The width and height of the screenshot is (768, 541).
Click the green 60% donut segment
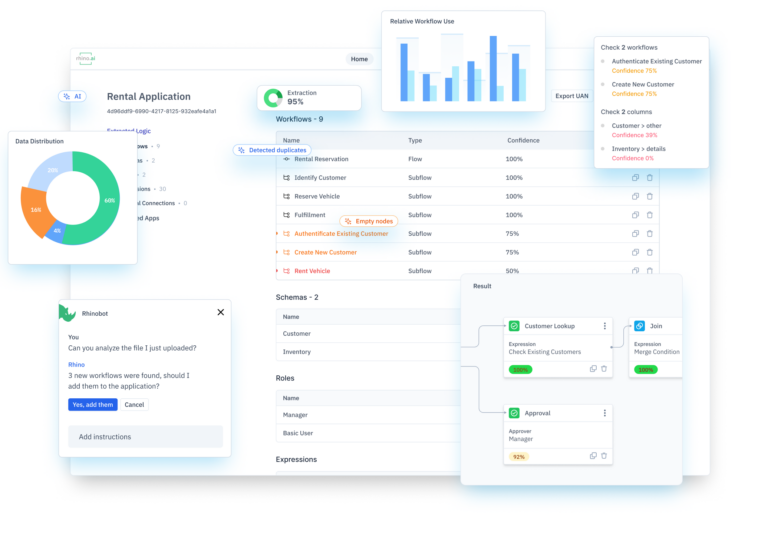(108, 200)
